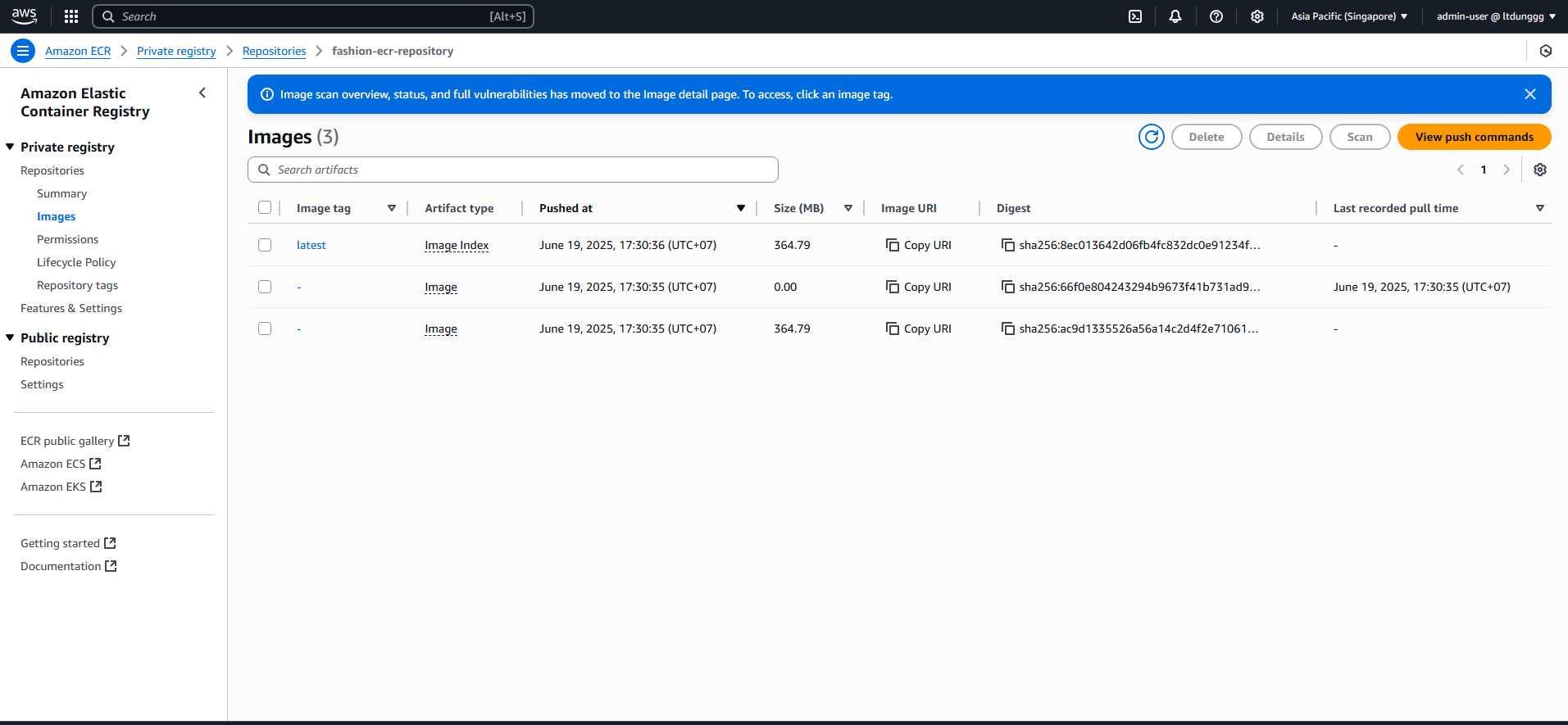Image resolution: width=1568 pixels, height=725 pixels.
Task: Go to Amazon ECR breadcrumb
Action: 78,51
